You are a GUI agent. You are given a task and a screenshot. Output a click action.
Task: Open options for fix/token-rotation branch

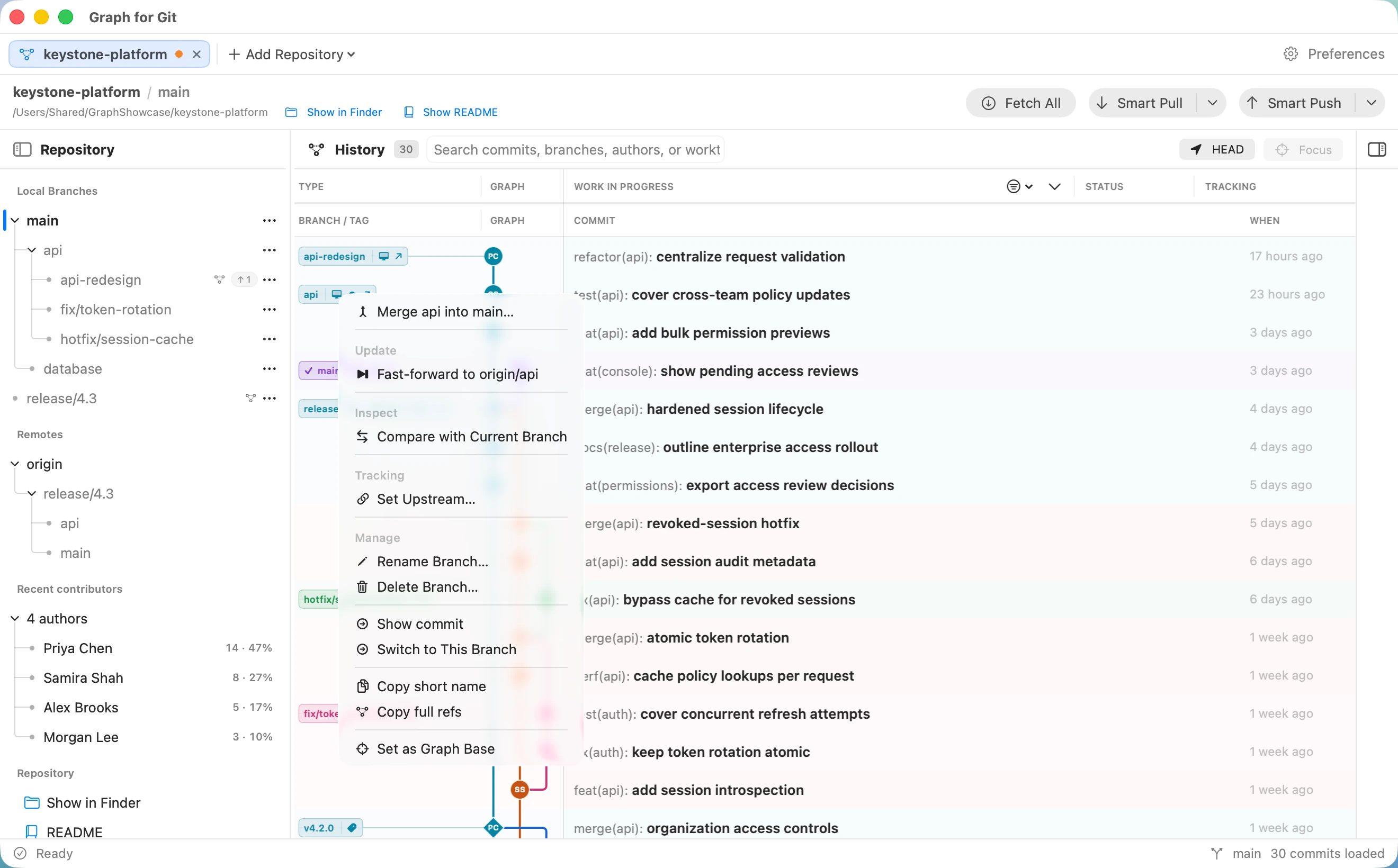point(270,310)
